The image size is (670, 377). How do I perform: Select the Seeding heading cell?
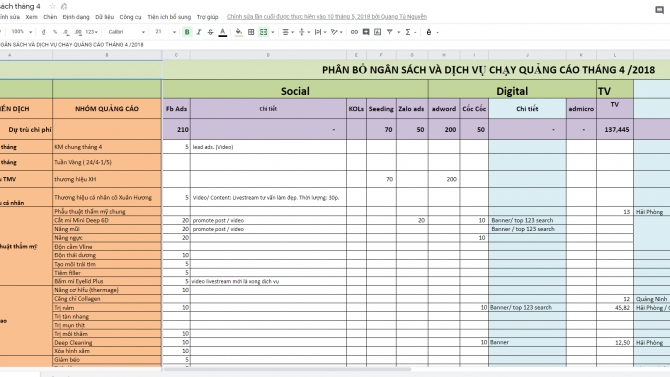point(381,109)
